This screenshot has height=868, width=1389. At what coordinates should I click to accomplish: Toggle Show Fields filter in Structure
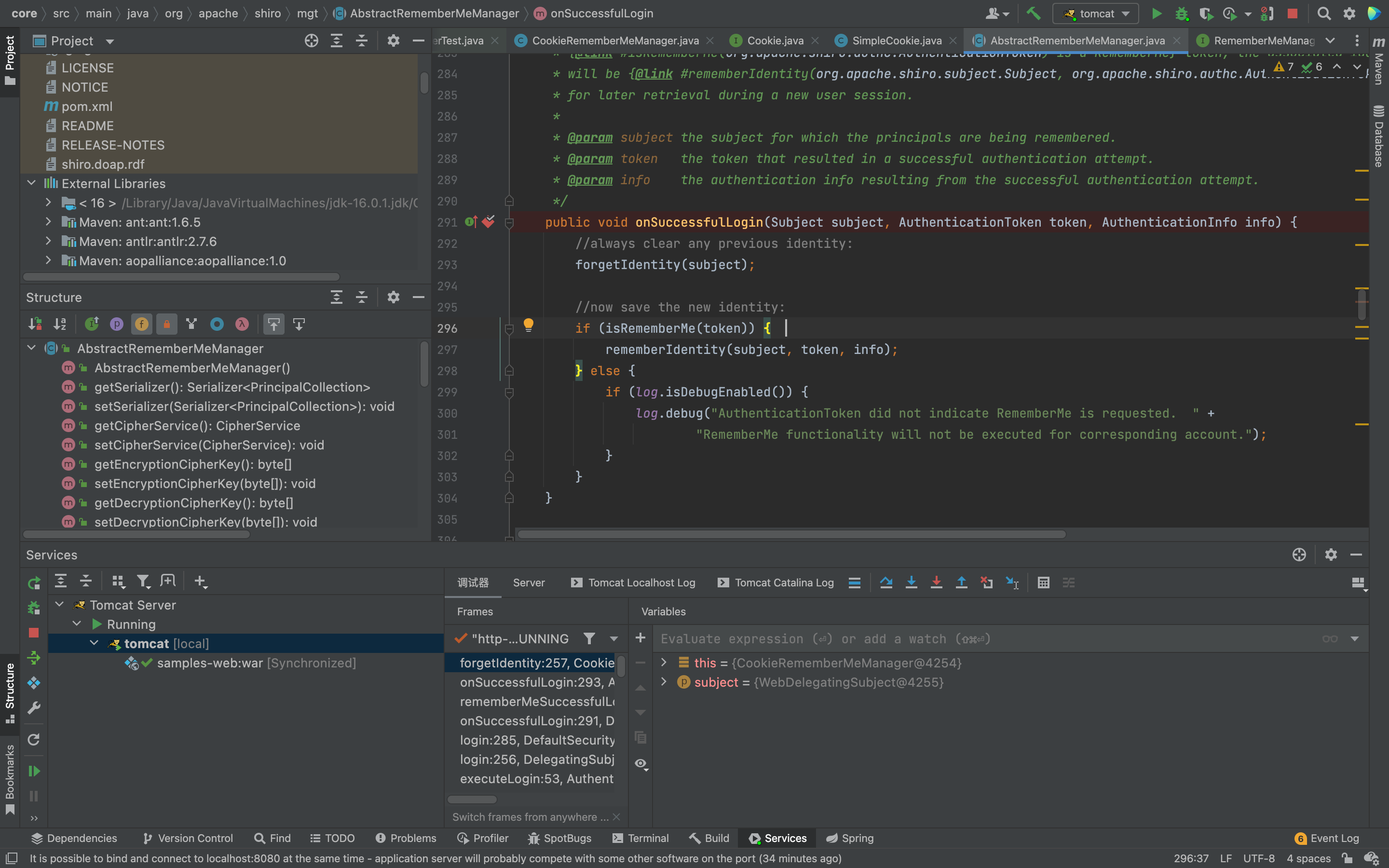pyautogui.click(x=142, y=325)
